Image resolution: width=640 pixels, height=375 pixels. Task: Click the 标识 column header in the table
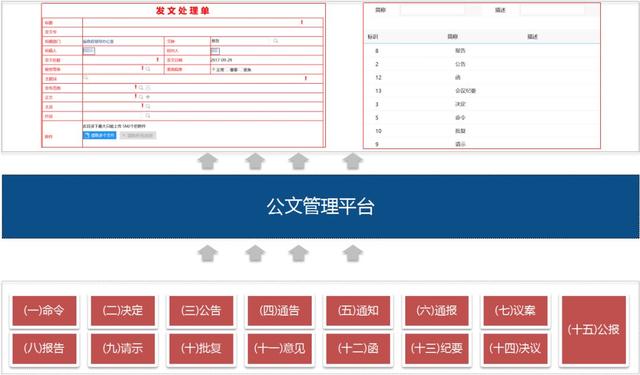coord(373,37)
